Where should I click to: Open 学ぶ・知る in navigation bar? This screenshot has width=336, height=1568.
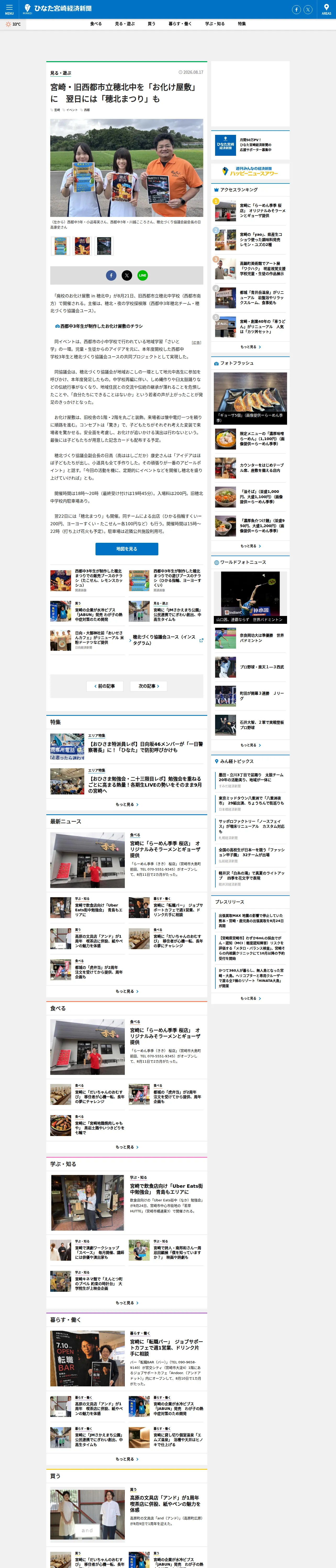[215, 24]
